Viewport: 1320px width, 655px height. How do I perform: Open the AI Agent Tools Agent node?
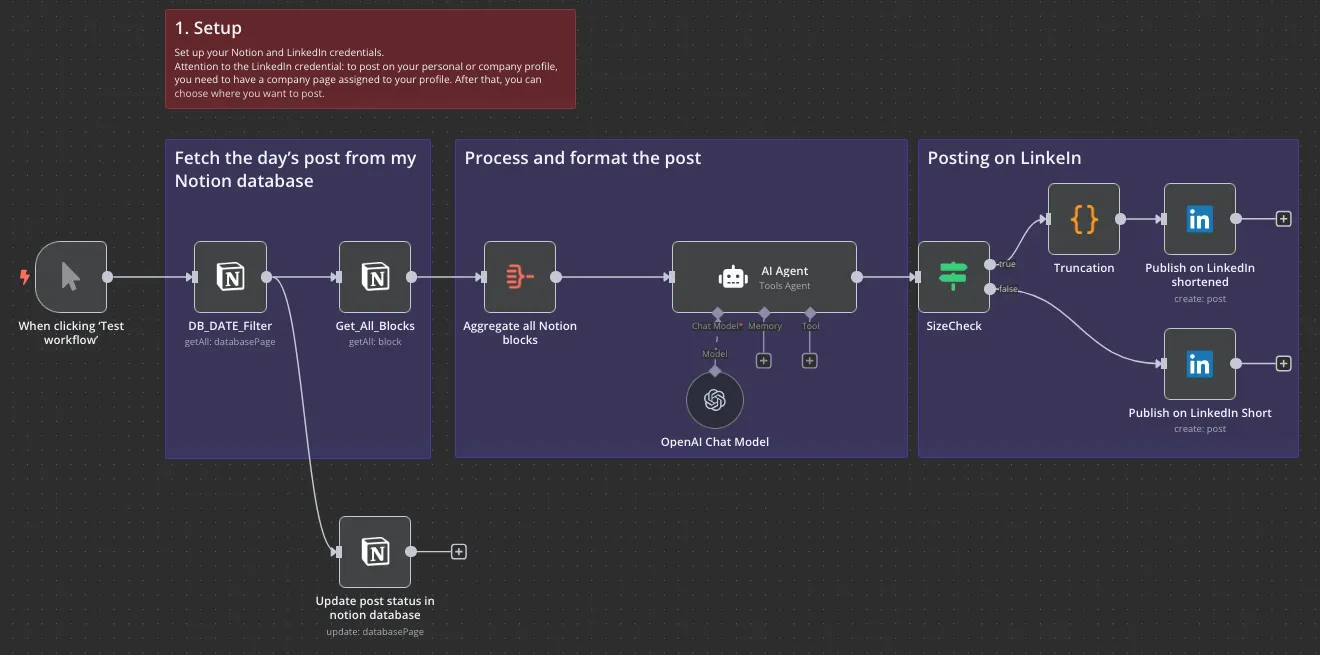coord(764,277)
